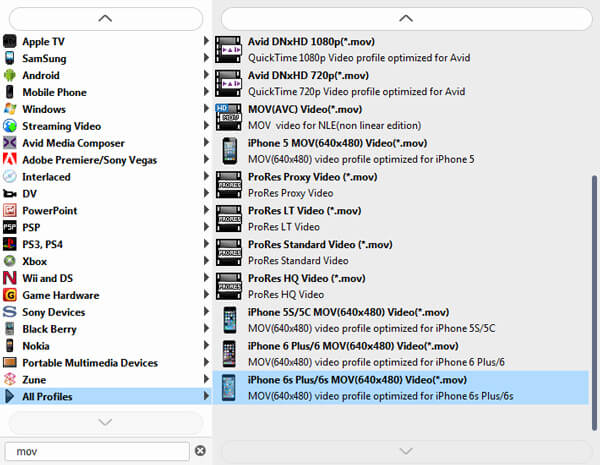This screenshot has width=600, height=465.
Task: Click the Sony Devices icon
Action: tap(10, 312)
